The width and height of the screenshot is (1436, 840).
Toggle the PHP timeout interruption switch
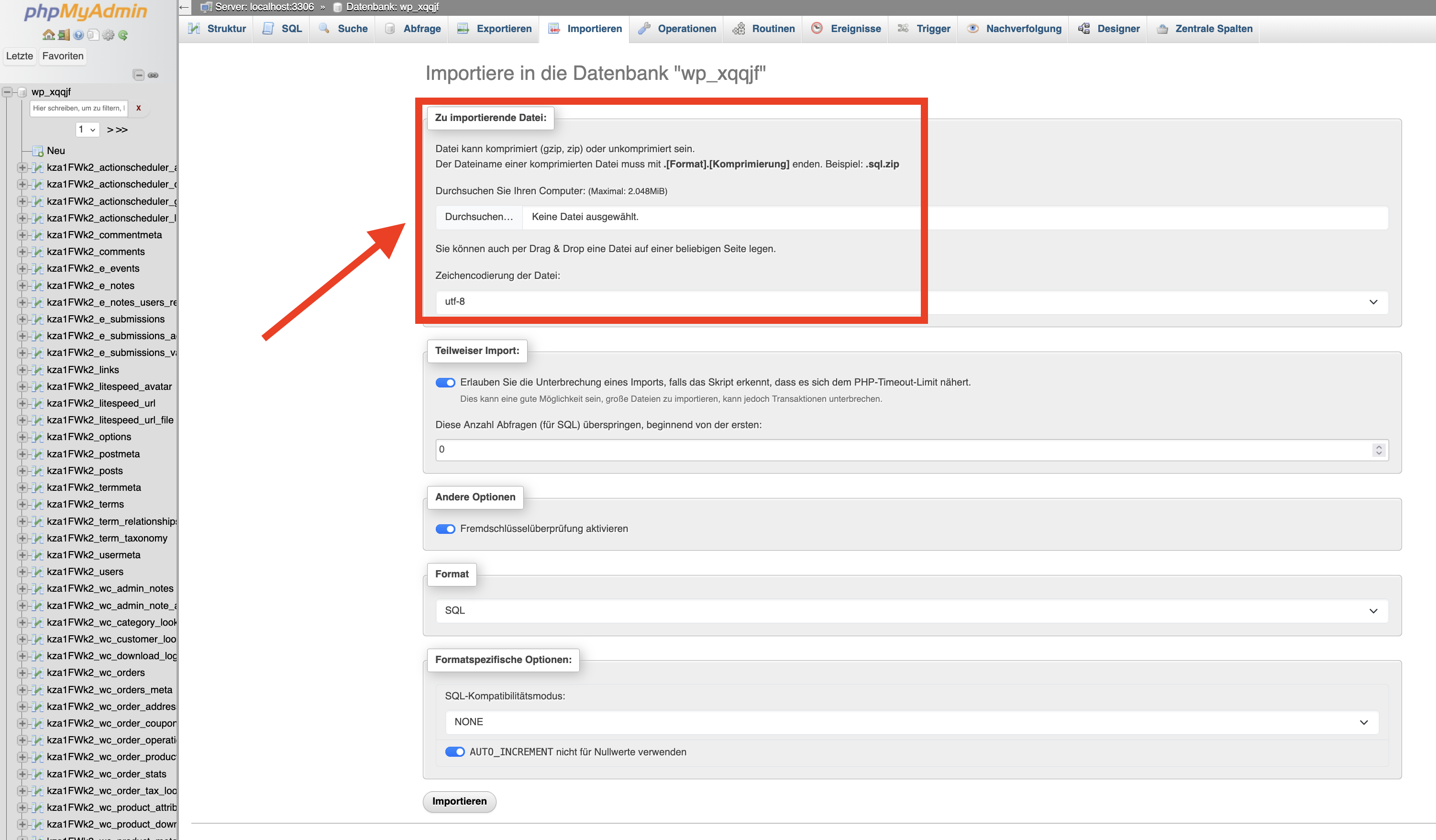click(x=445, y=382)
